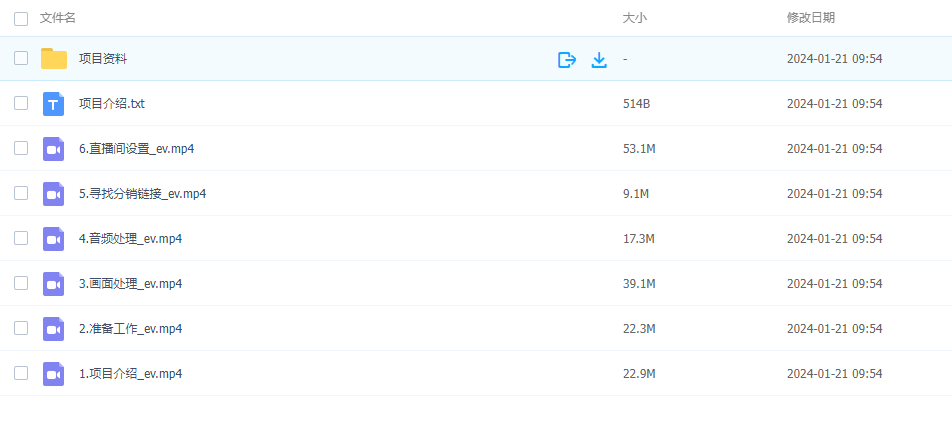Click the blue text file icon for 项目介绍.txt

(x=54, y=104)
